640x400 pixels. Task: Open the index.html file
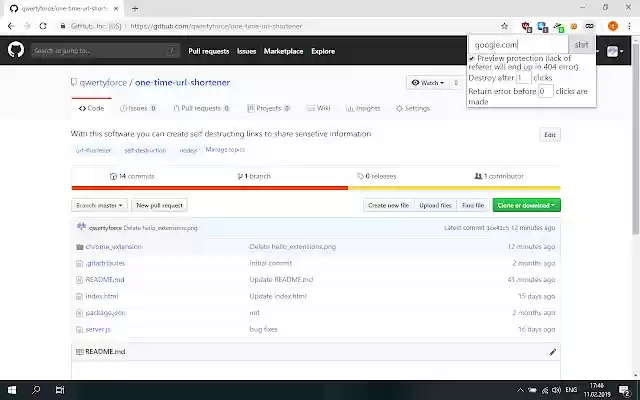pos(102,296)
